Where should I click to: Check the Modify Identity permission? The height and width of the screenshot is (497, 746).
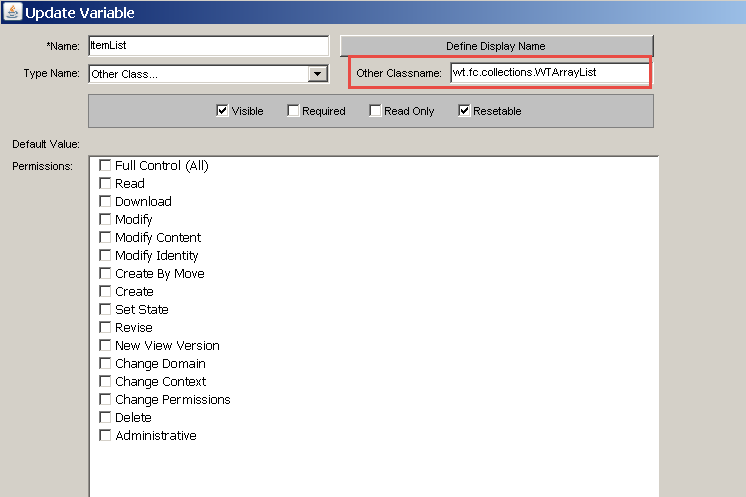[x=105, y=255]
